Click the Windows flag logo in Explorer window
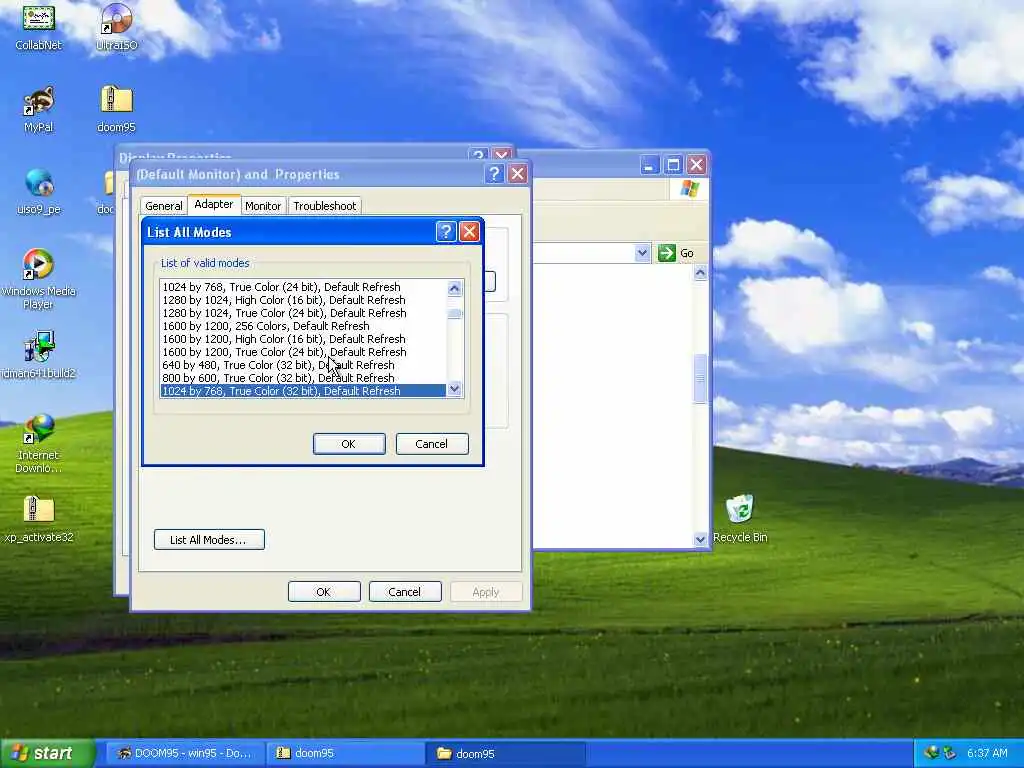Screen dimensions: 1024x768 (690, 189)
